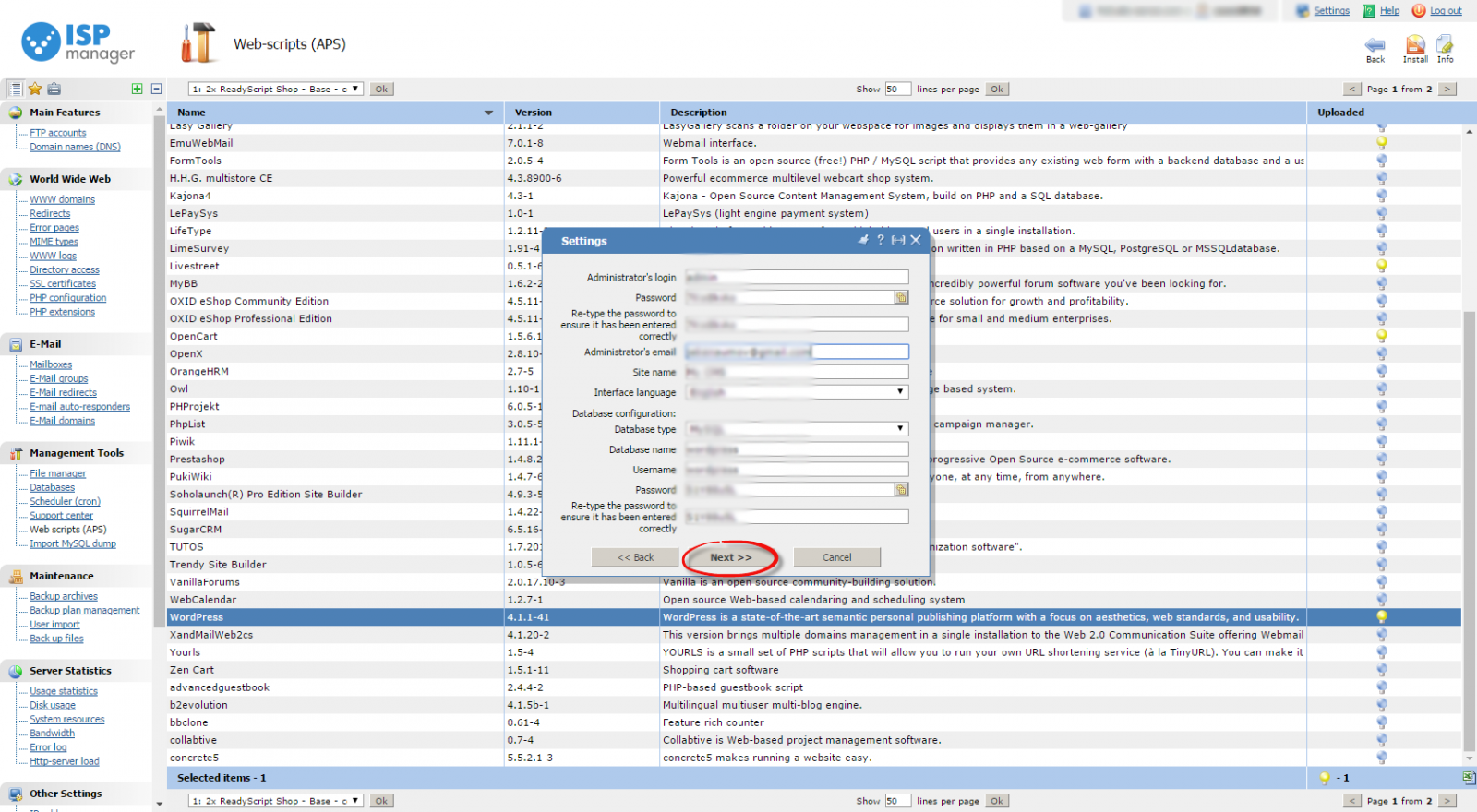The image size is (1477, 812).
Task: Toggle the Maintenance section header
Action: pyautogui.click(x=78, y=576)
